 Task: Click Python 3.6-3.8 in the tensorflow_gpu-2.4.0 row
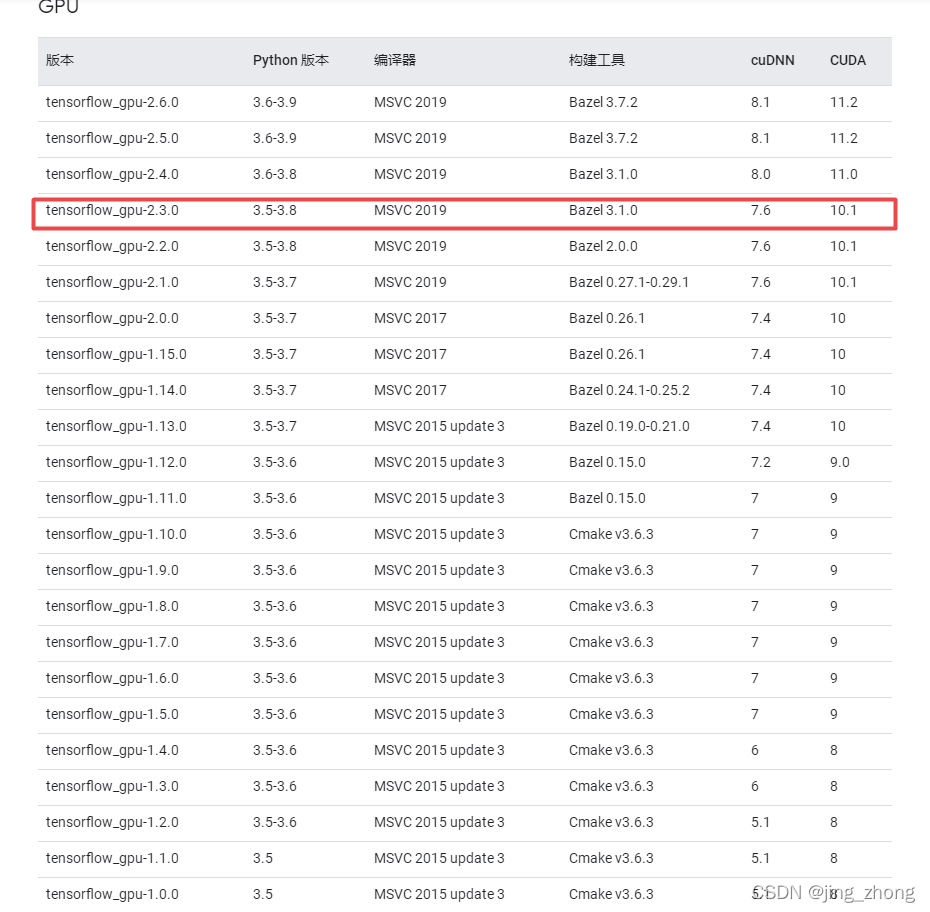tap(275, 174)
